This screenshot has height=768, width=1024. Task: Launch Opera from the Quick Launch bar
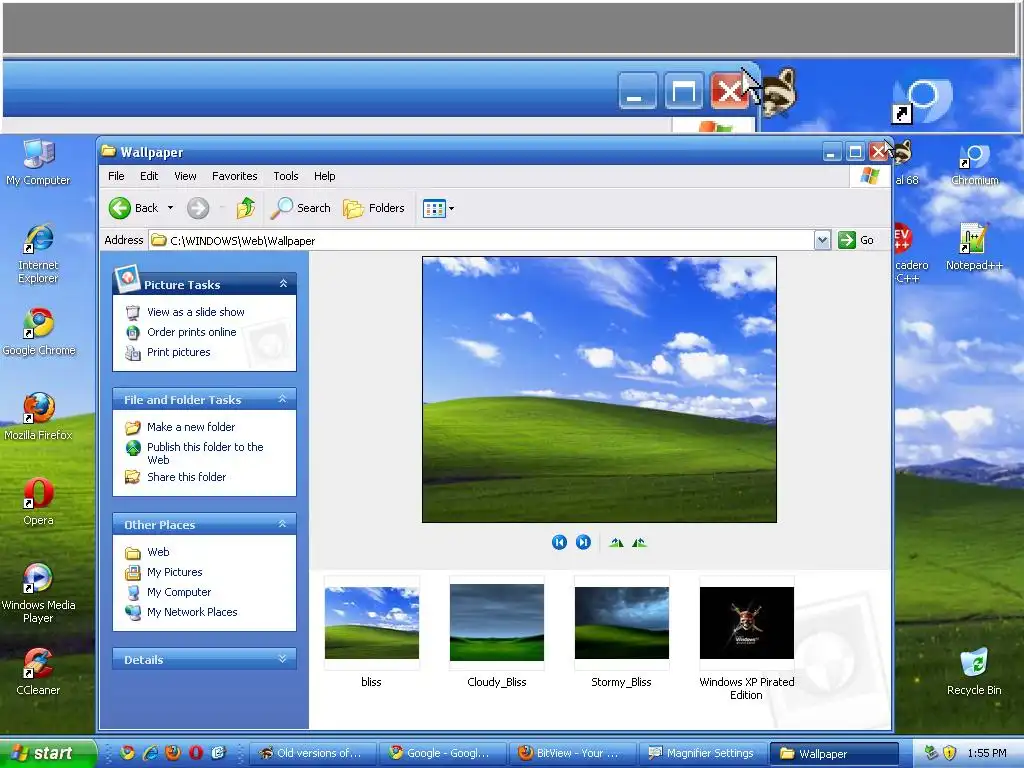coord(195,753)
